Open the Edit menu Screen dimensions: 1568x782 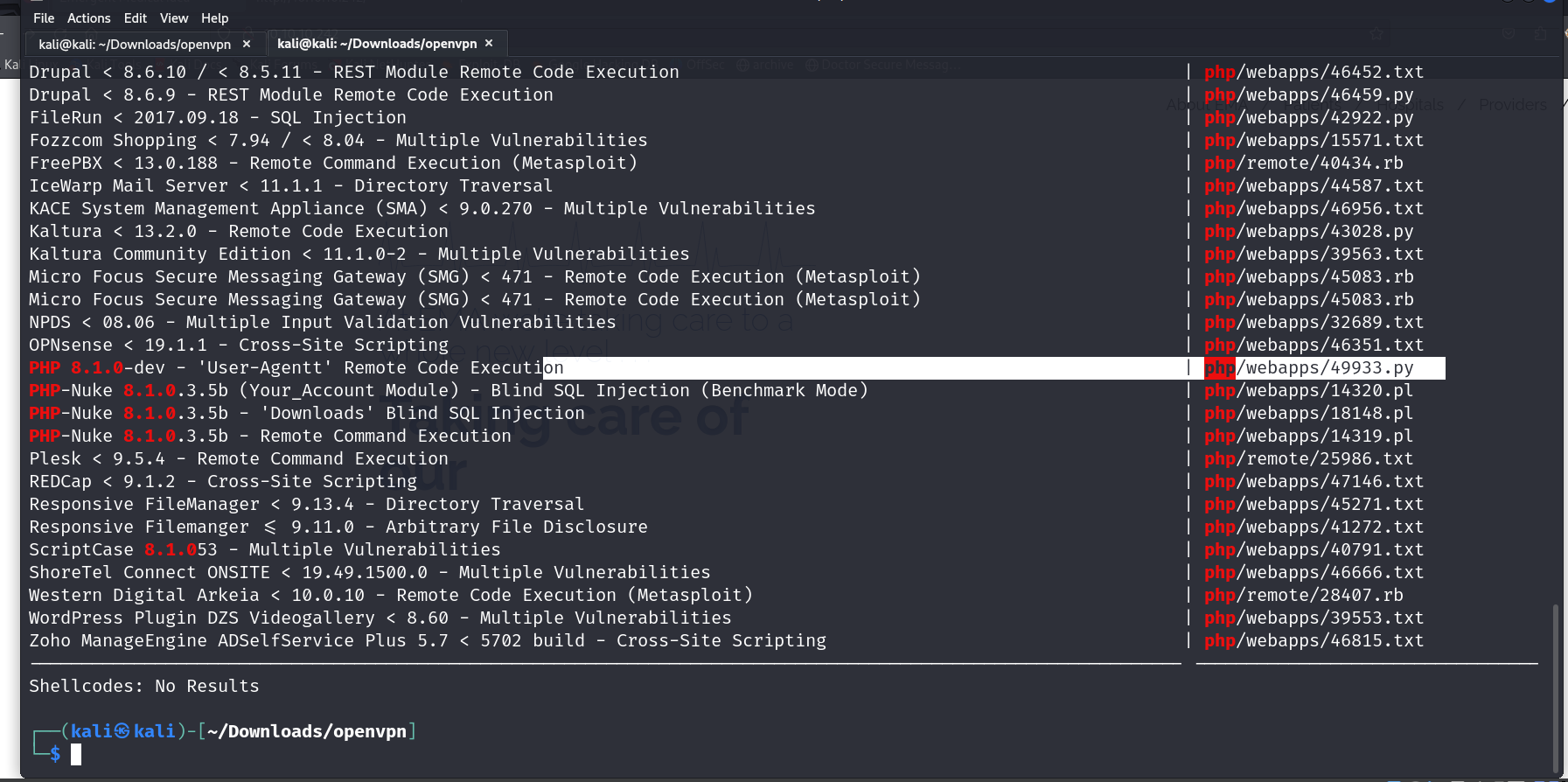point(136,17)
